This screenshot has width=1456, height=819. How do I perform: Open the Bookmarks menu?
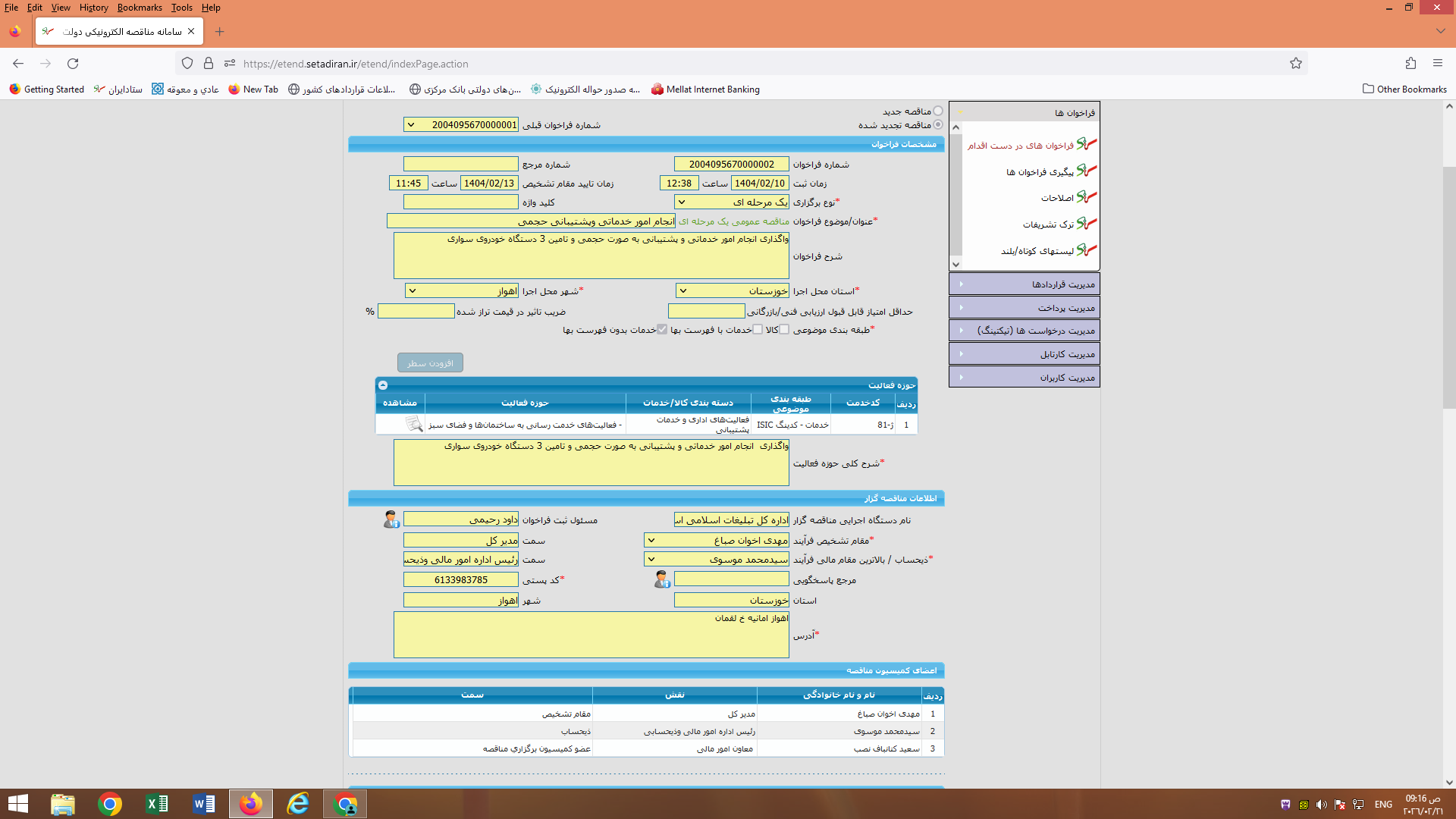click(x=140, y=8)
